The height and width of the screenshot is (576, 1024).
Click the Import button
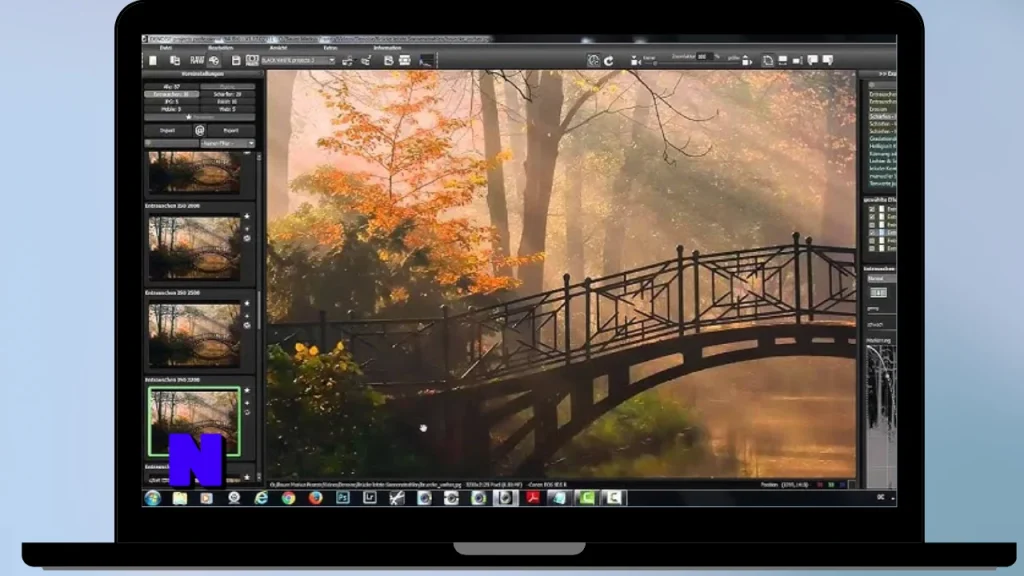168,131
